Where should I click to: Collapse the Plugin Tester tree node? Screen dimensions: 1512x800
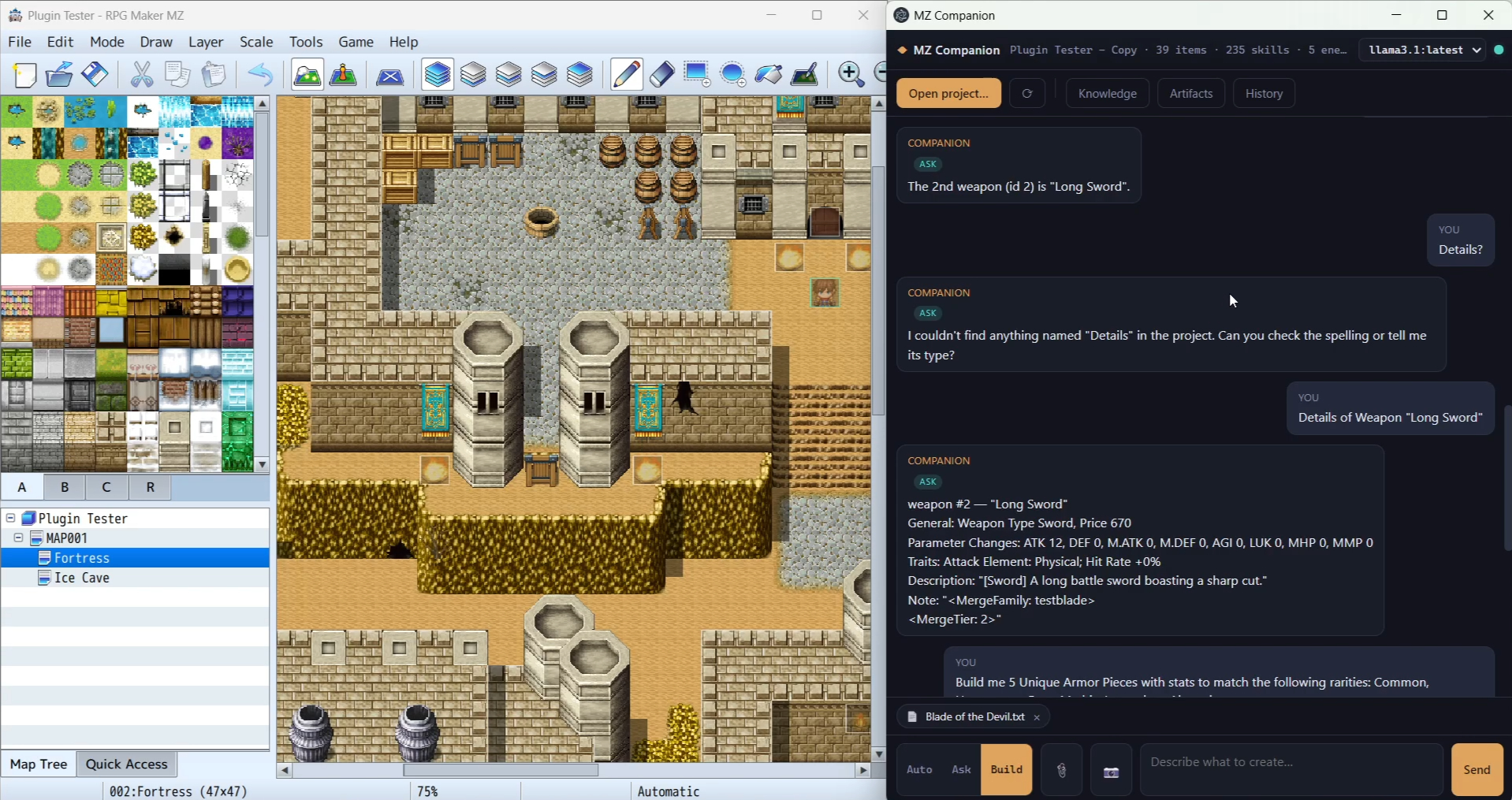coord(11,518)
